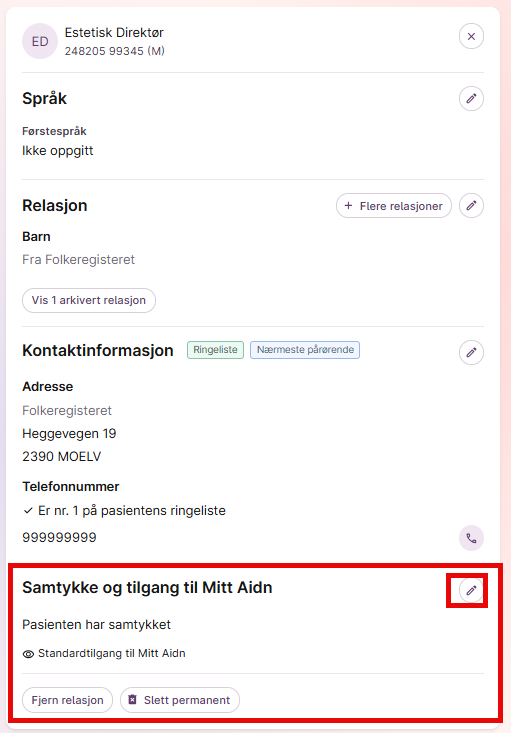511x733 pixels.
Task: Click the Standardtilgang til Mitt Aidn label
Action: pyautogui.click(x=112, y=654)
